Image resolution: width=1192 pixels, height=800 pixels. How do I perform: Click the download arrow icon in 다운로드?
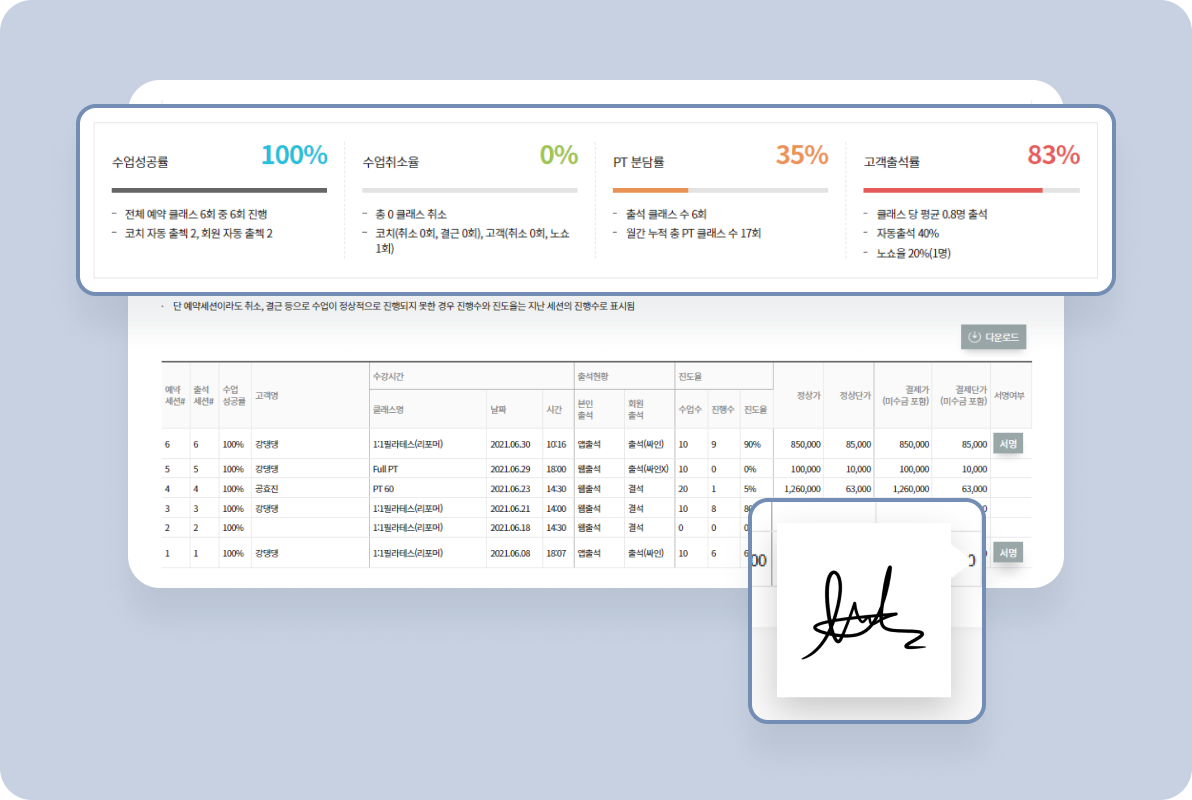tap(975, 337)
